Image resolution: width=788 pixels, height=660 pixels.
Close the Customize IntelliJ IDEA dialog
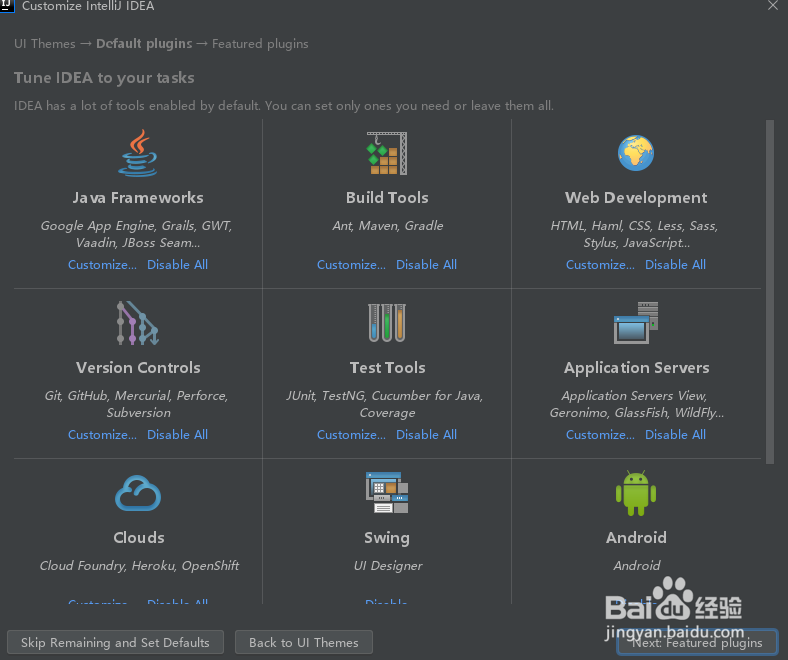tap(772, 6)
